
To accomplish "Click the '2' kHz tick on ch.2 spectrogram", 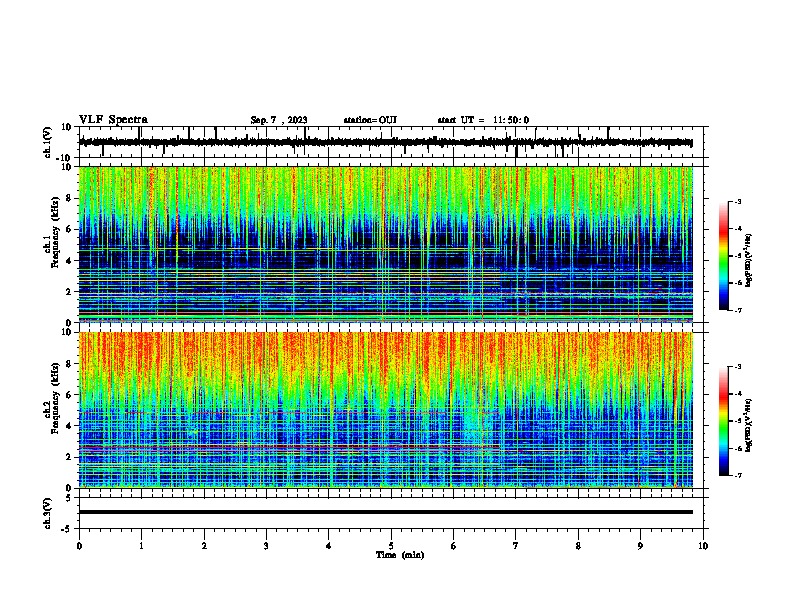I will tap(69, 457).
